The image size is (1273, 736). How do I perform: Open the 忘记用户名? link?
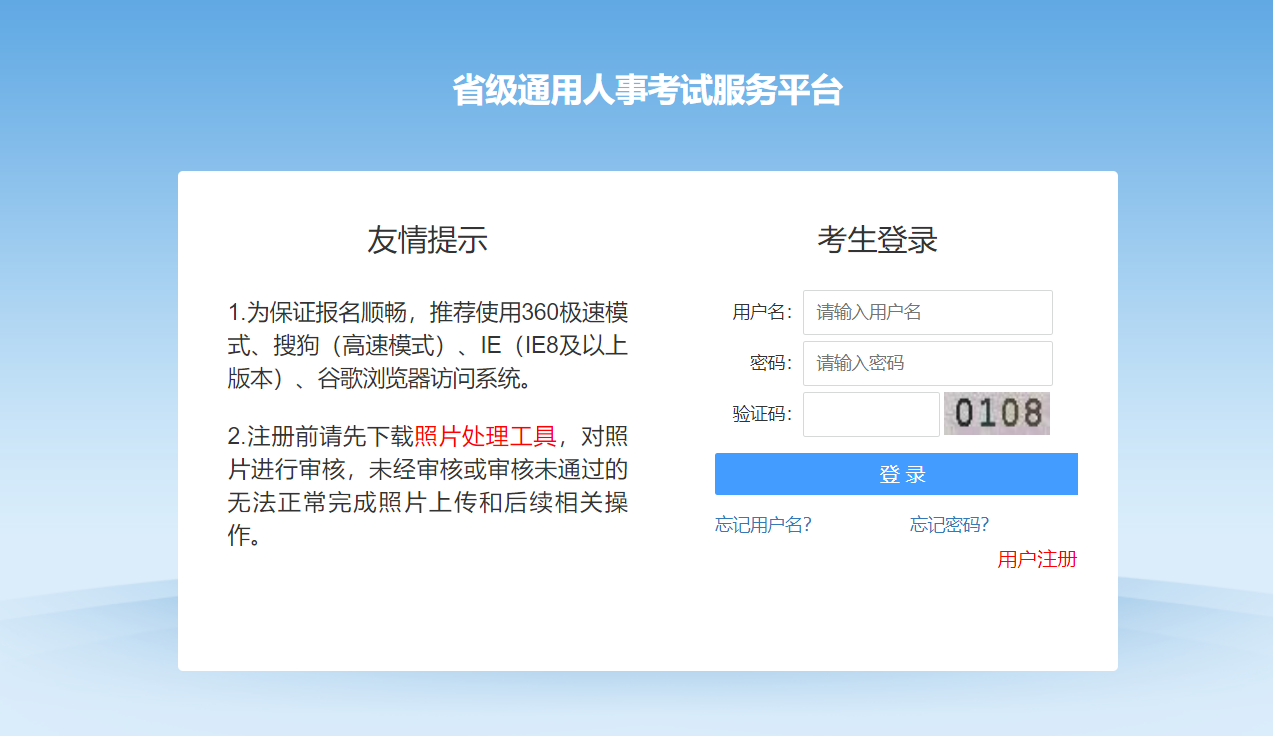[763, 525]
